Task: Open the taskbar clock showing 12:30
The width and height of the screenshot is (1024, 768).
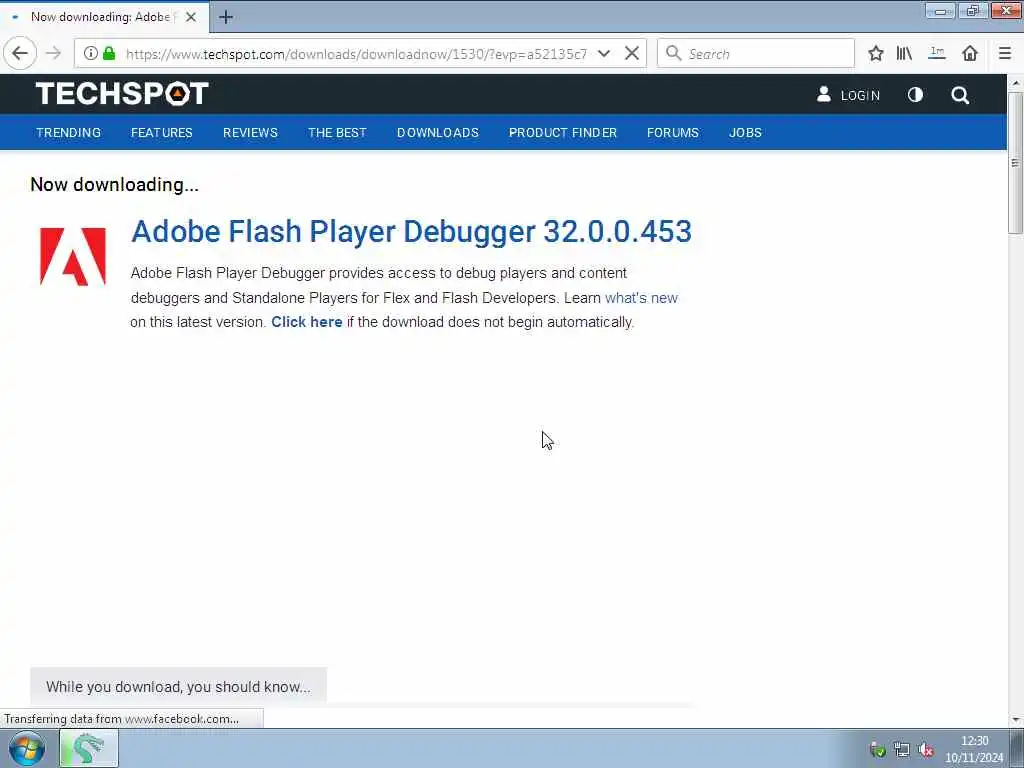Action: (x=974, y=749)
